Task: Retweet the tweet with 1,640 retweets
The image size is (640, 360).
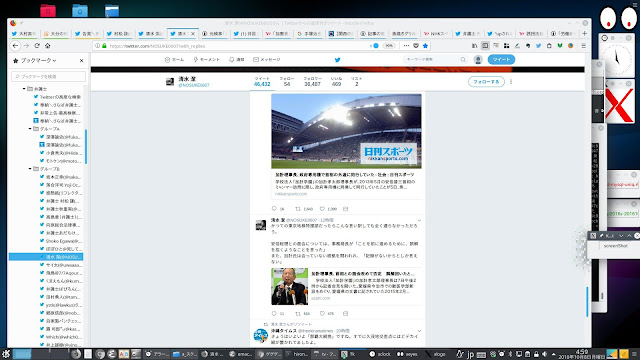Action: (304, 209)
